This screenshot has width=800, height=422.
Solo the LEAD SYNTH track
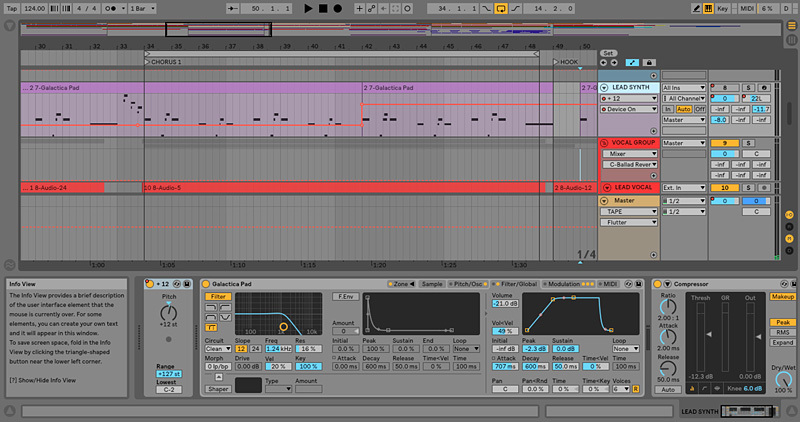746,88
